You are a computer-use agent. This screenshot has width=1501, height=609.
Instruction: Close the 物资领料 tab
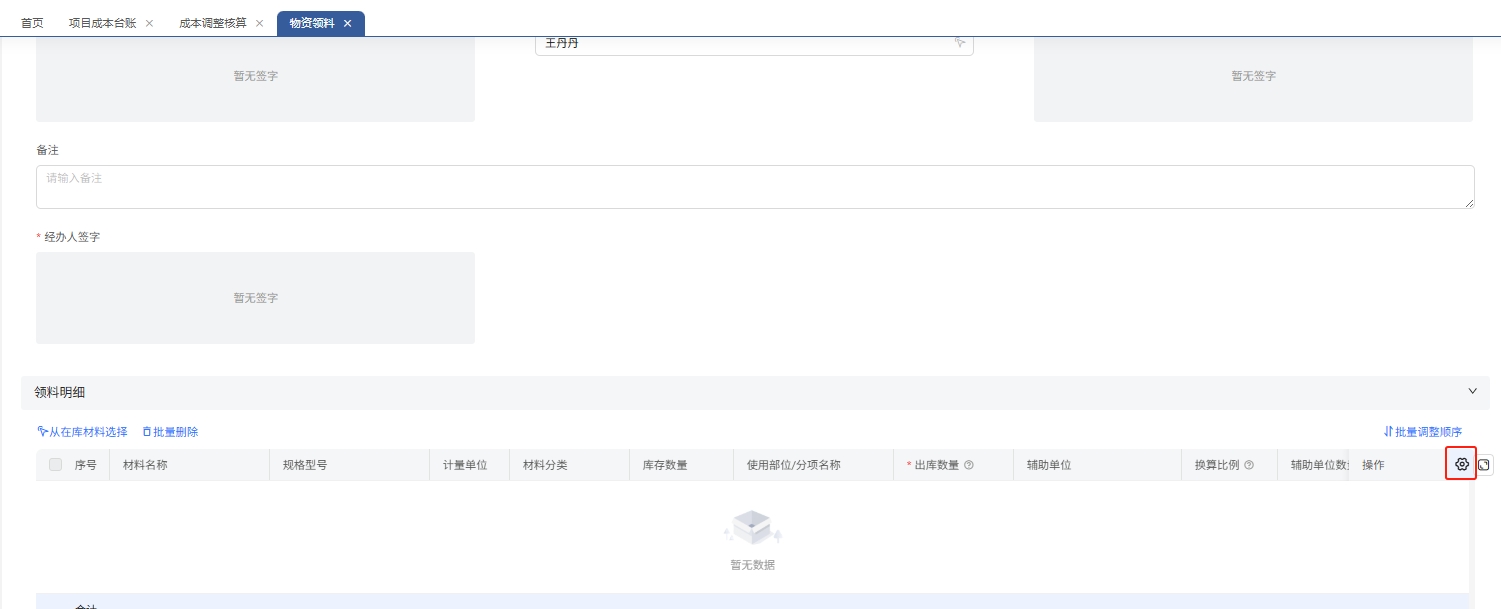pyautogui.click(x=347, y=23)
